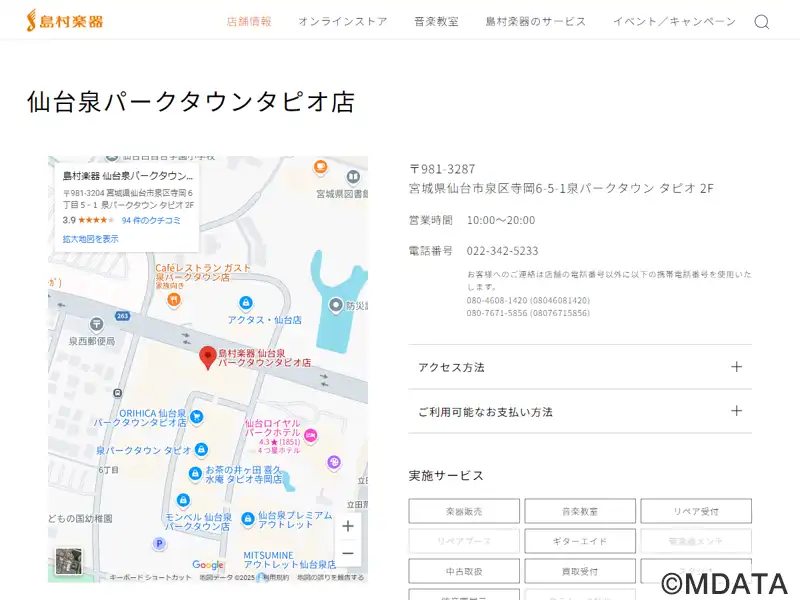Screen dimensions: 800x600
Task: Click the greyed リペアブース service button
Action: [x=464, y=541]
